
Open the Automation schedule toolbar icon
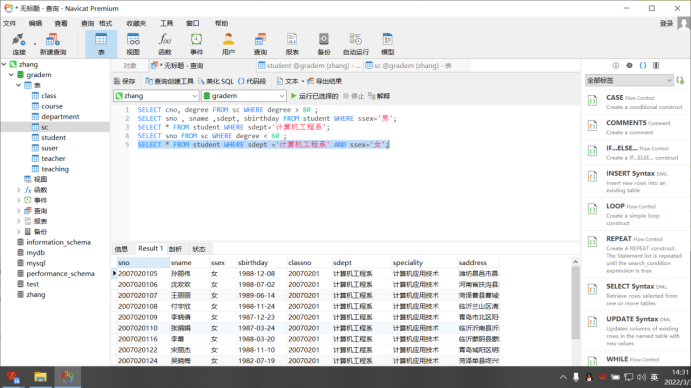click(x=356, y=44)
